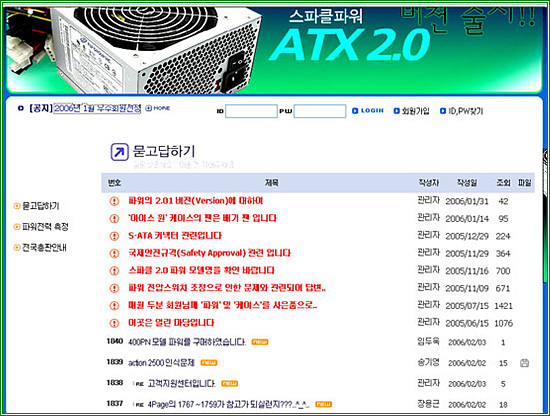This screenshot has height=416, width=550.
Task: Click the notice icon beside S-ATA 커넥터 post
Action: tap(114, 236)
